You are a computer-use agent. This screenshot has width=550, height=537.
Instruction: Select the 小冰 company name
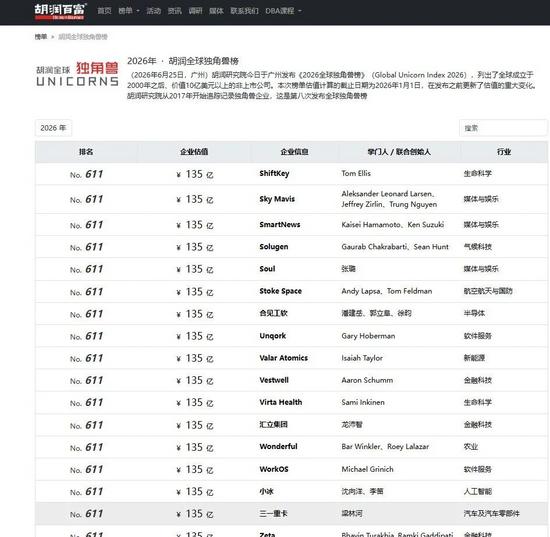(266, 491)
